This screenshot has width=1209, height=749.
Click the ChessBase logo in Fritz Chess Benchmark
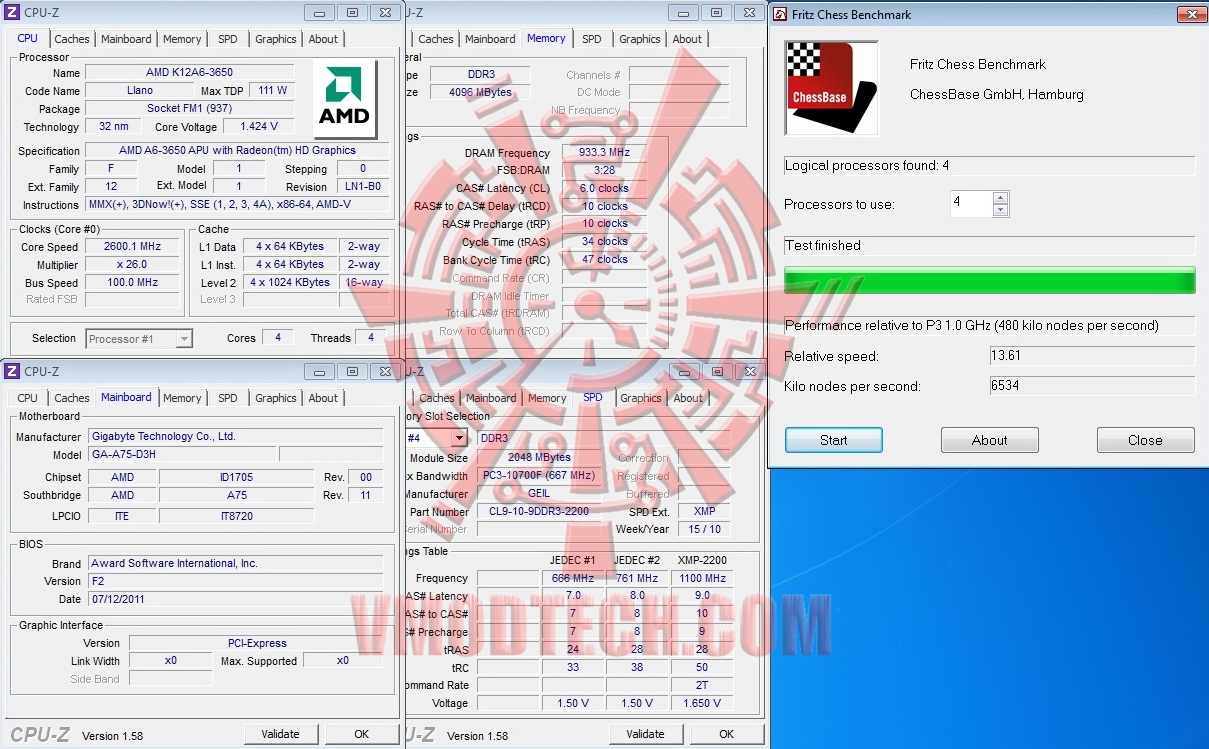coord(831,88)
